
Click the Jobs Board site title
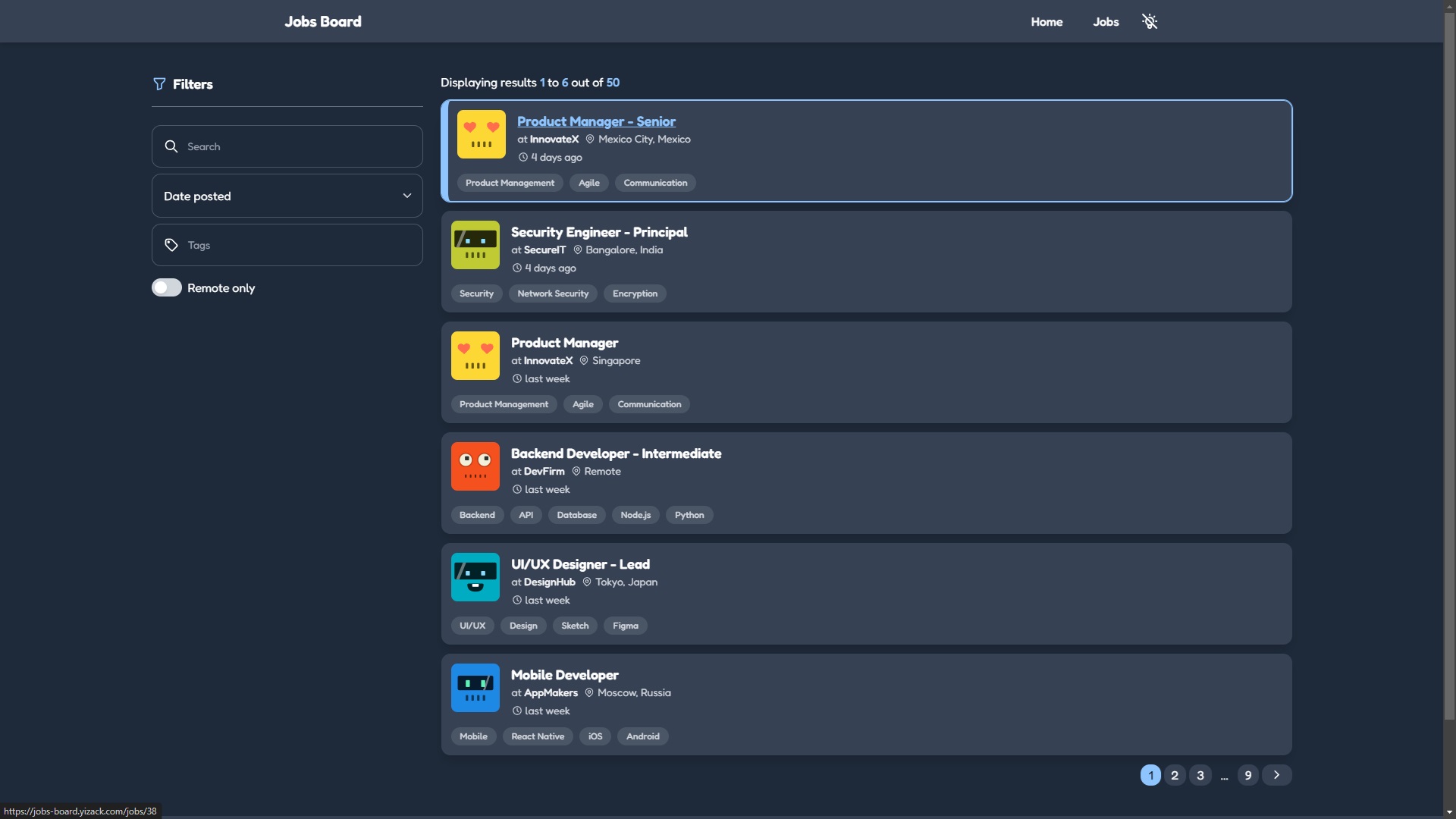323,21
